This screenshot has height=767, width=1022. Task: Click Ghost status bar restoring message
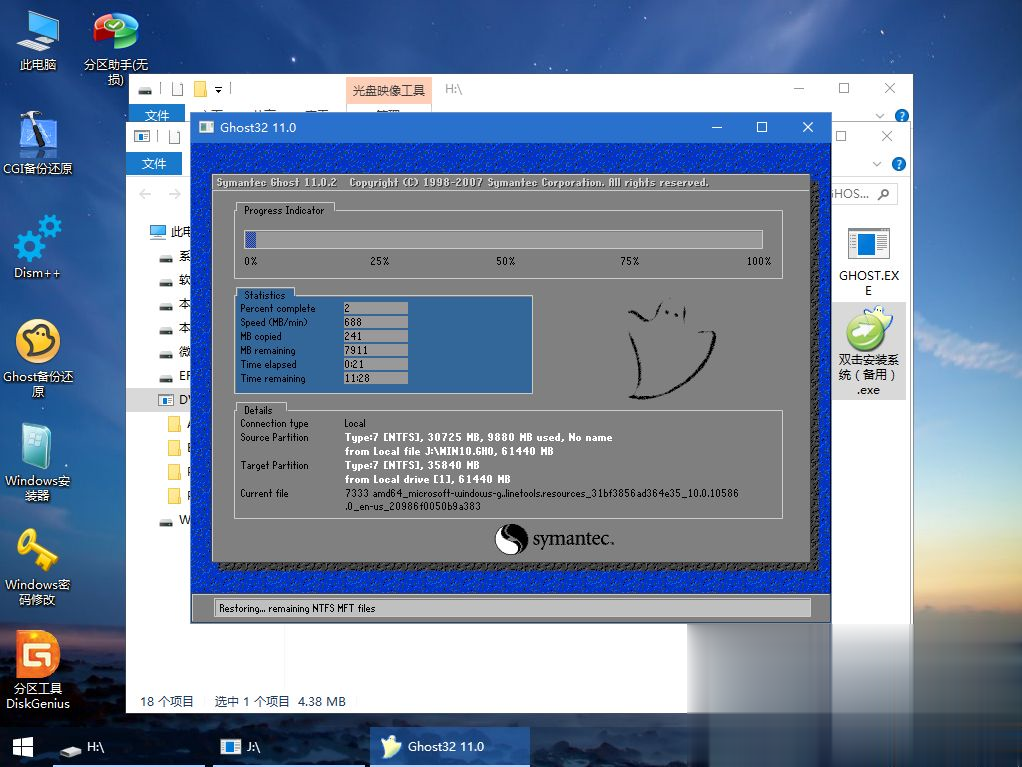tap(297, 608)
